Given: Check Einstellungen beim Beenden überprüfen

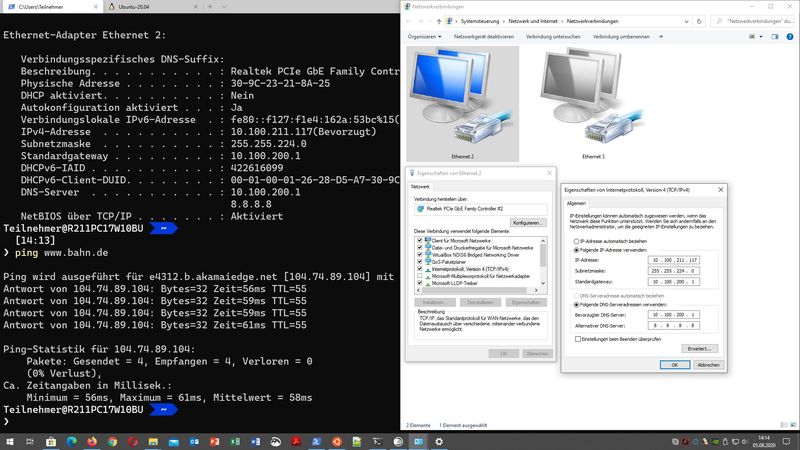Looking at the screenshot, I should [578, 339].
